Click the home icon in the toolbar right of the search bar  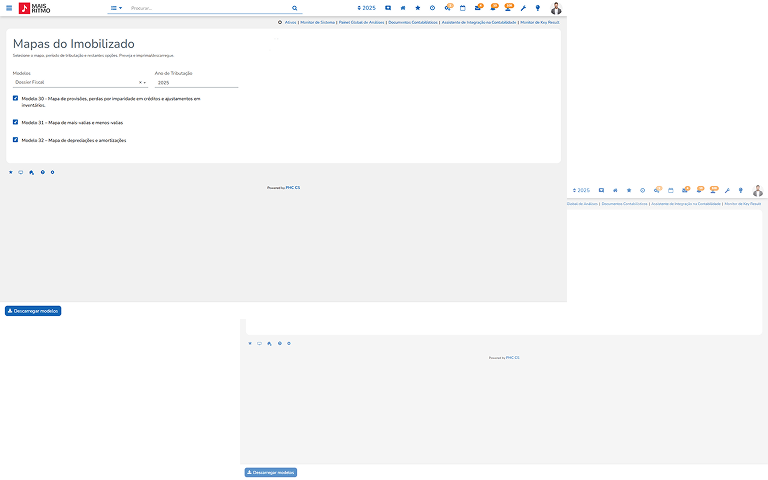403,8
